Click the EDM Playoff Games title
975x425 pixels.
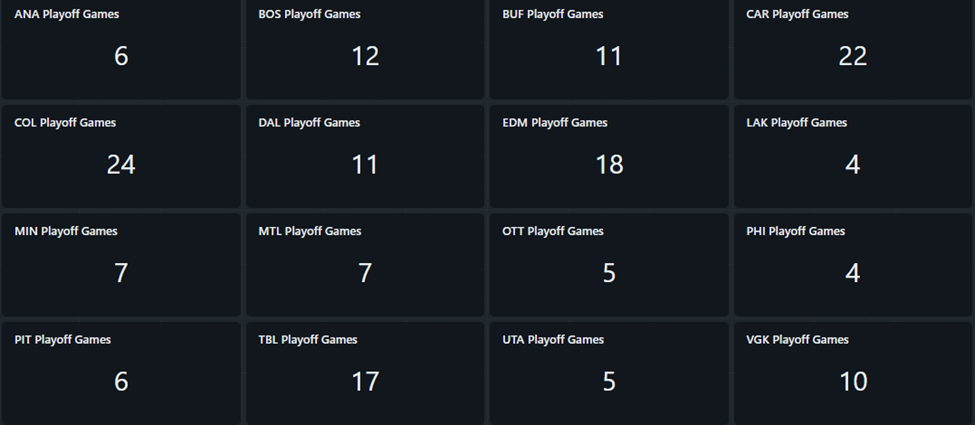click(x=554, y=123)
